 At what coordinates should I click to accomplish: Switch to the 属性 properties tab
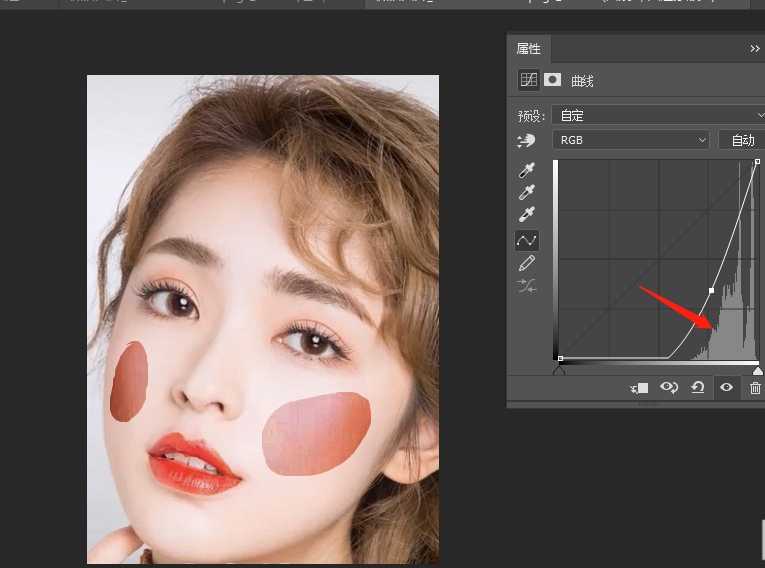[x=528, y=48]
